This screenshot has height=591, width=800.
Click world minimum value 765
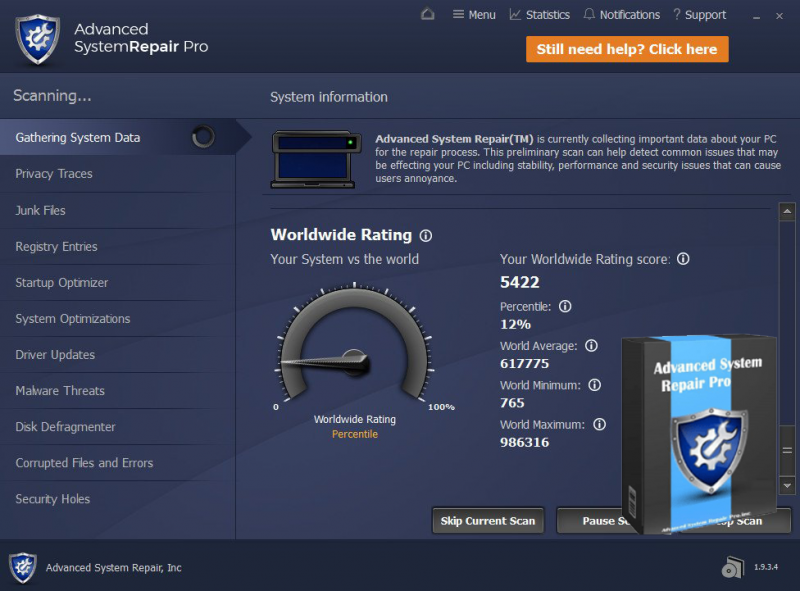(512, 403)
